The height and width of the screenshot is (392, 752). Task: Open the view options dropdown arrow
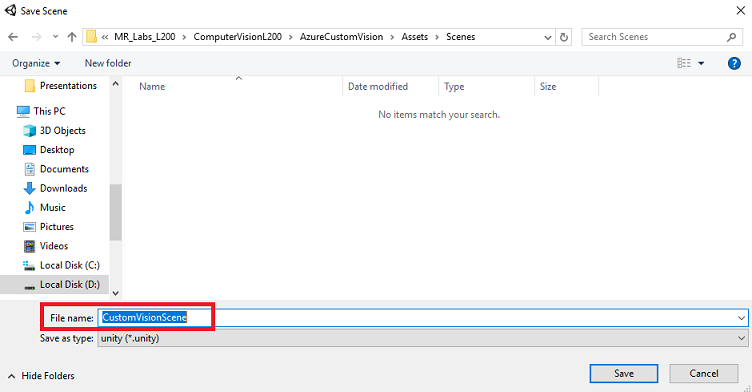tap(701, 63)
